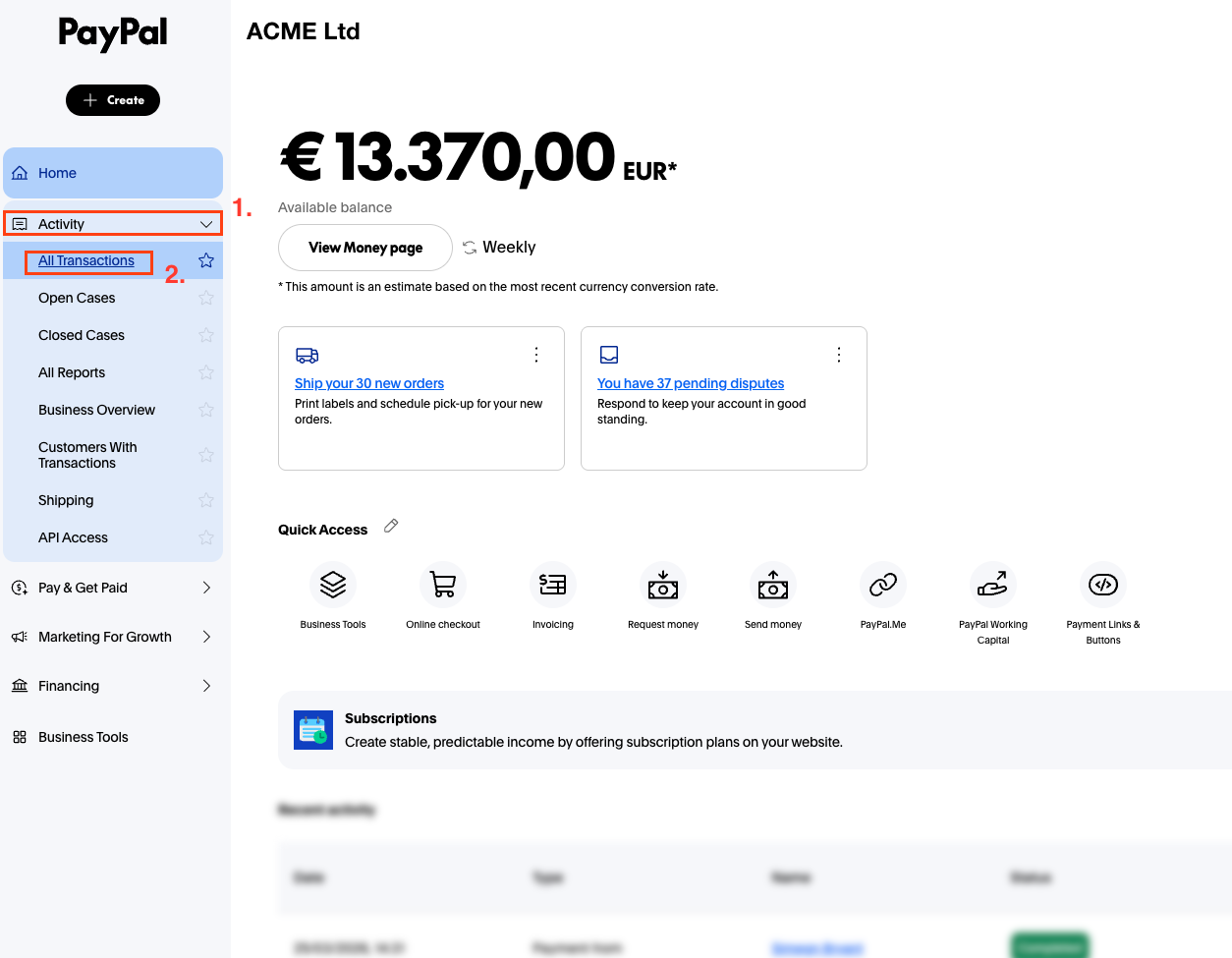Open the kebab menu on the shipping card

click(x=536, y=355)
